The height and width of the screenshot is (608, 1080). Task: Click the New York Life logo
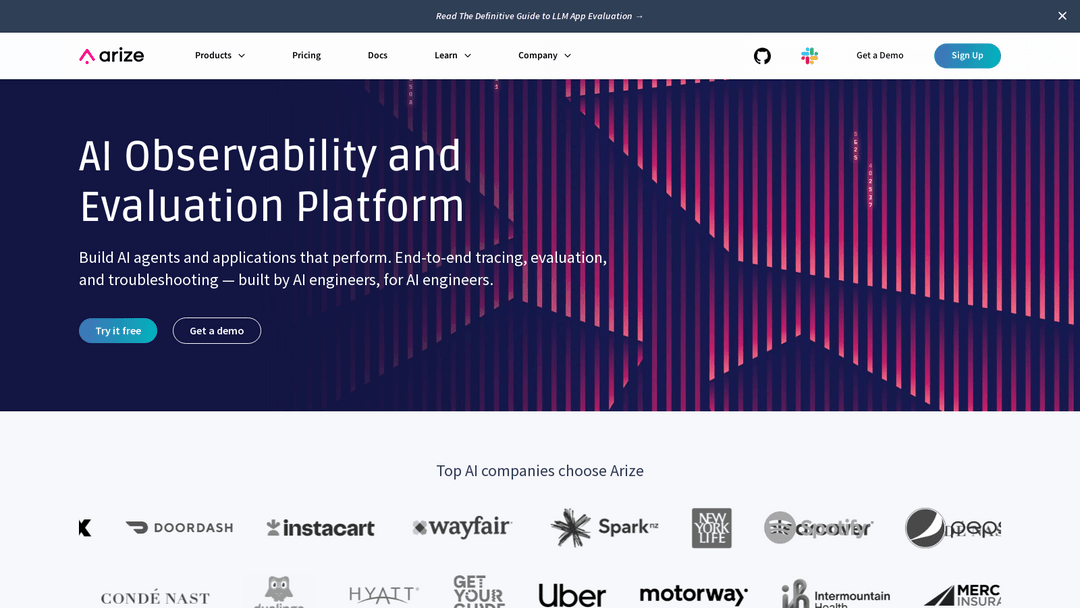[x=712, y=528]
